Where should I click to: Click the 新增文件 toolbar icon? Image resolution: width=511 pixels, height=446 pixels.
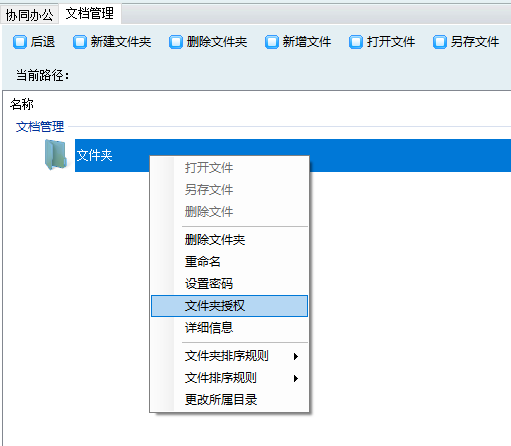272,42
